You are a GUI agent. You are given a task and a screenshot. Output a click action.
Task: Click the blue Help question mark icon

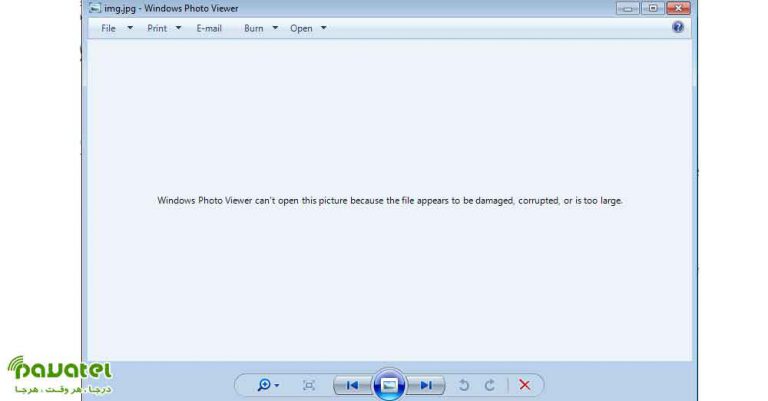(678, 27)
